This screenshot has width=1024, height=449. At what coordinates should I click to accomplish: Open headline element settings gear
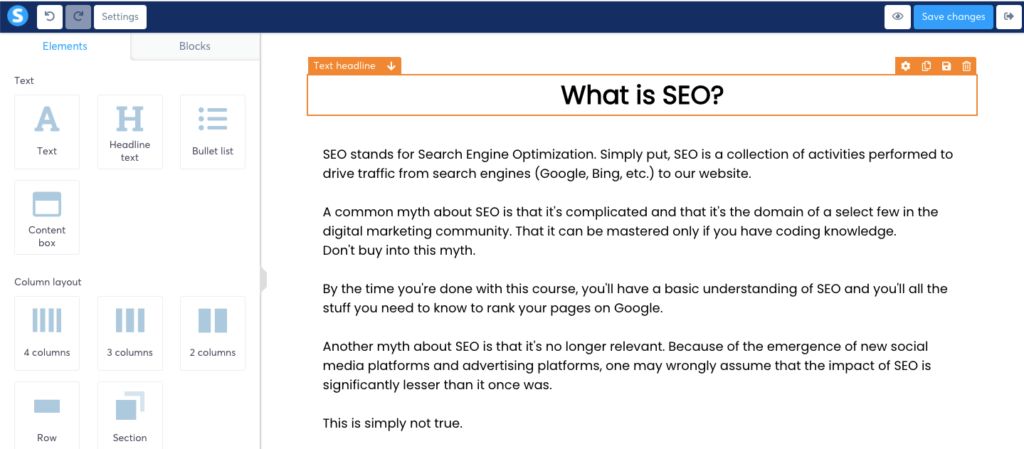click(906, 66)
